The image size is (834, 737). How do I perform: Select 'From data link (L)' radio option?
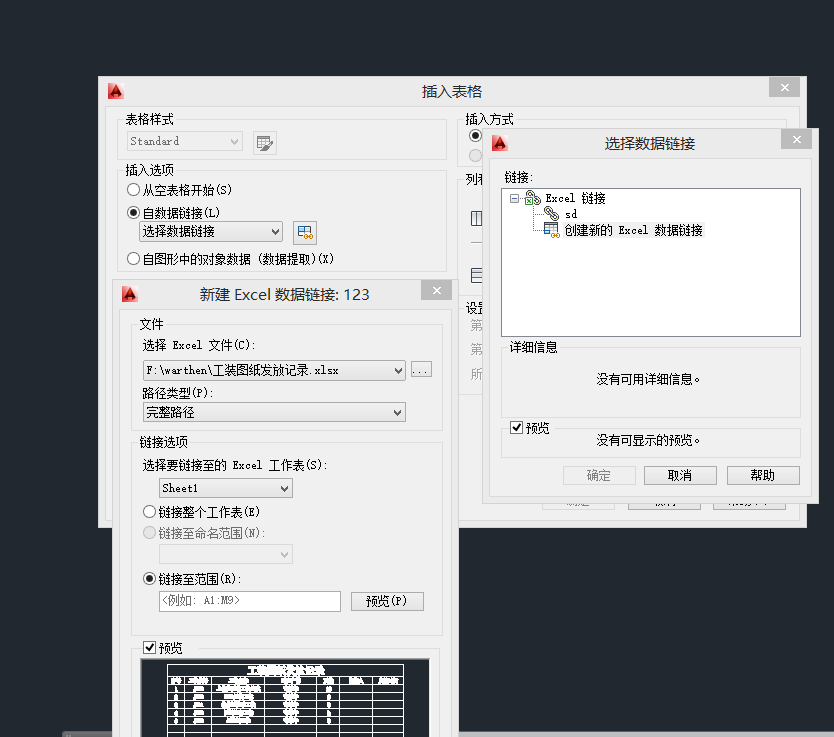pyautogui.click(x=134, y=213)
